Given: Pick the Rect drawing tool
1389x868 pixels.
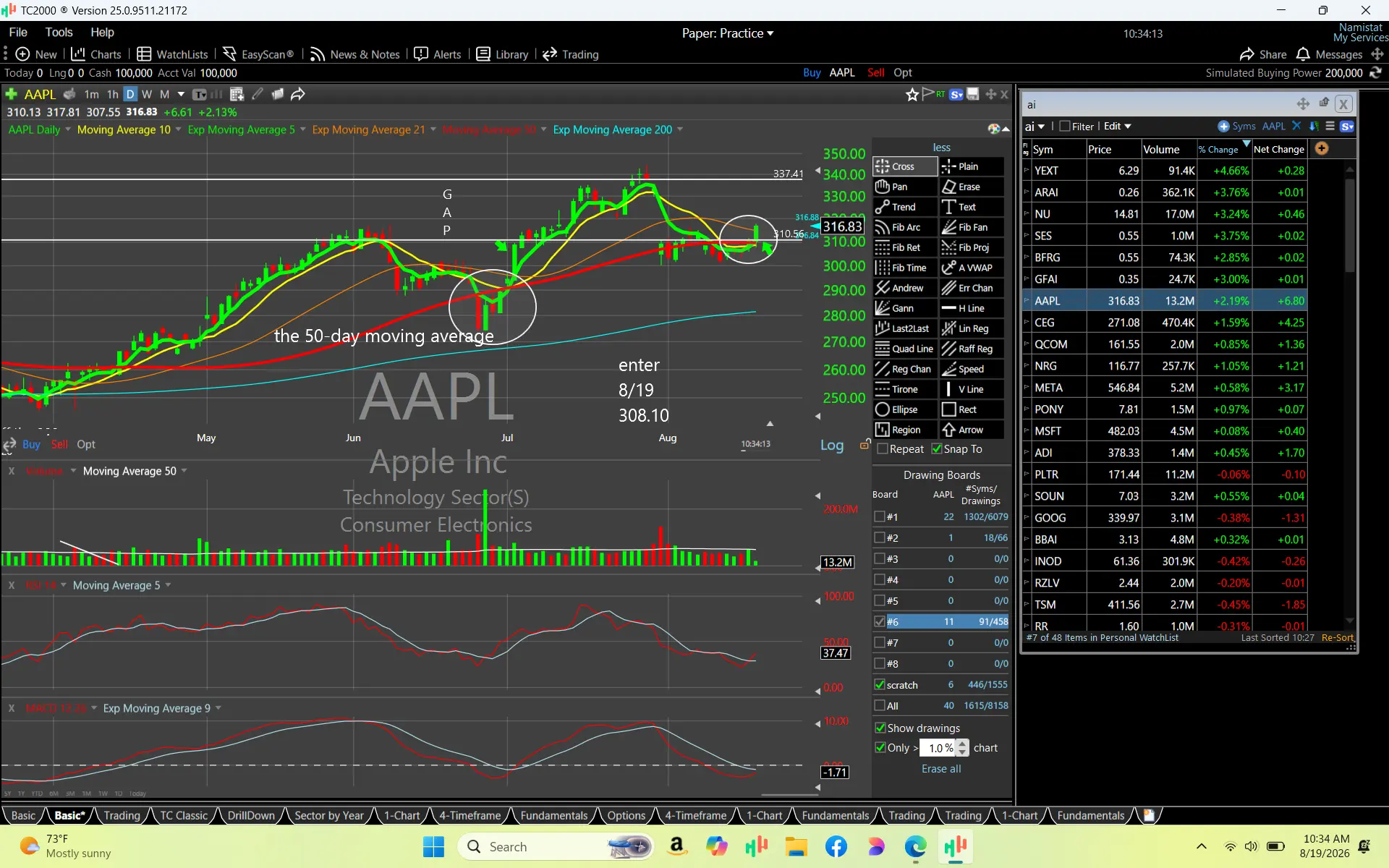Looking at the screenshot, I should [x=972, y=409].
